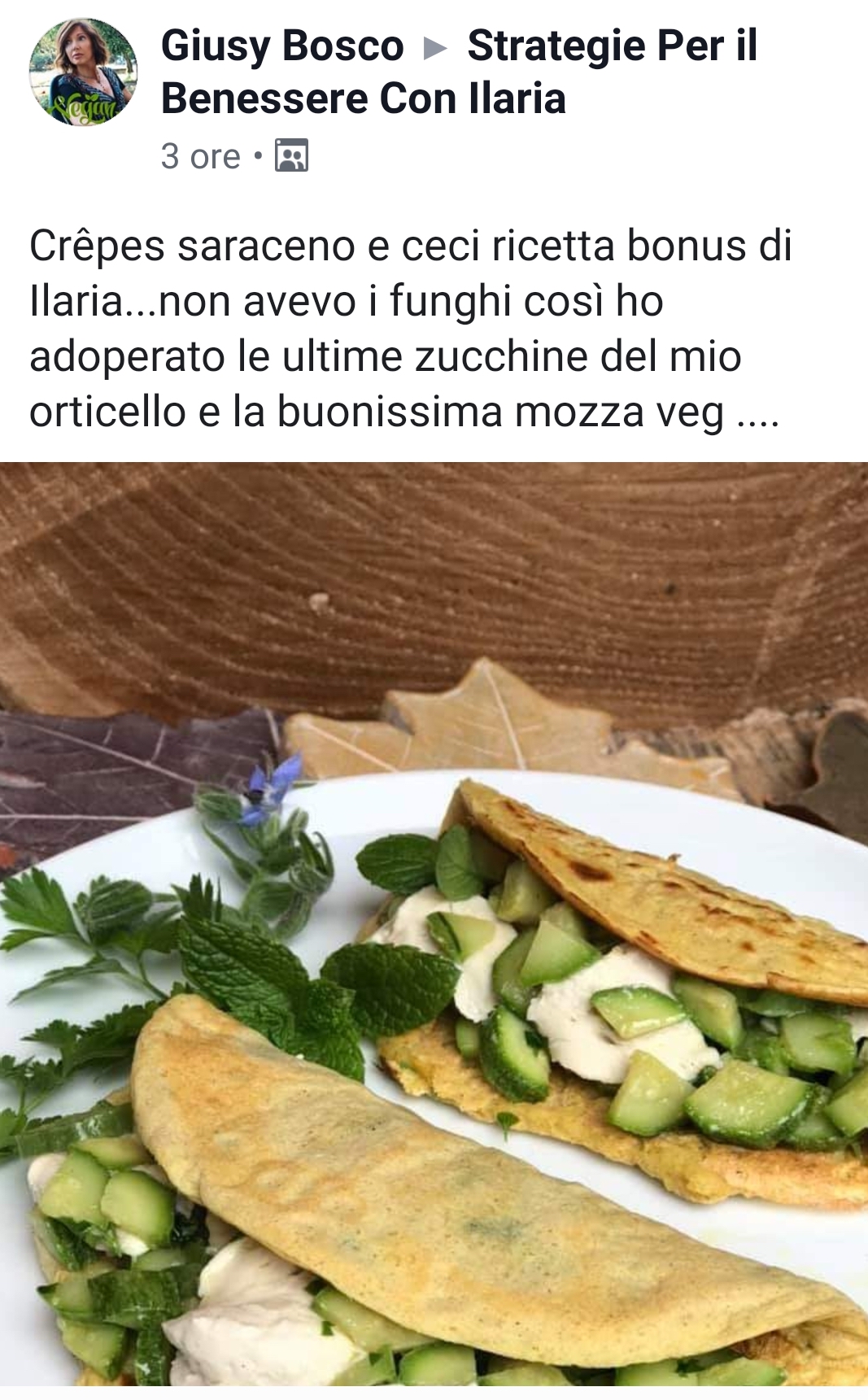Image resolution: width=868 pixels, height=1400 pixels.
Task: Open the Giusy Bosco profile name link
Action: [282, 46]
